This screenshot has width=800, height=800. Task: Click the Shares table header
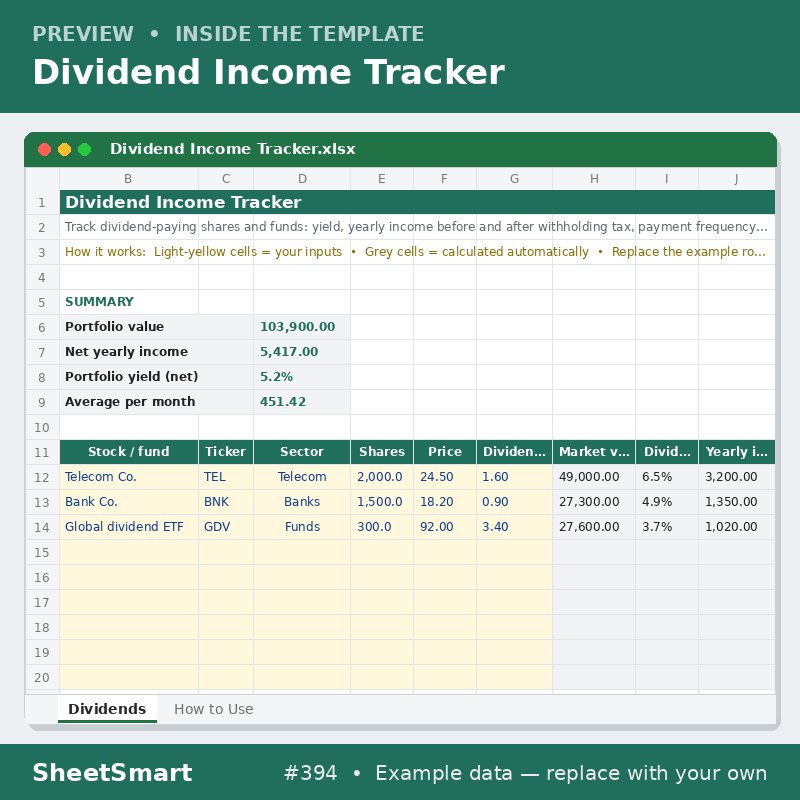pos(382,452)
